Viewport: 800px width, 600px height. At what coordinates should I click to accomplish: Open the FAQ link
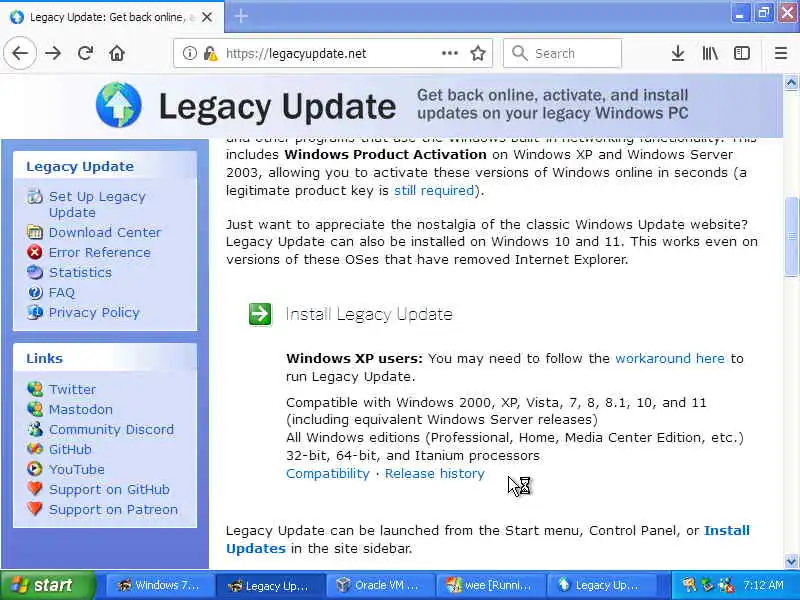coord(62,292)
